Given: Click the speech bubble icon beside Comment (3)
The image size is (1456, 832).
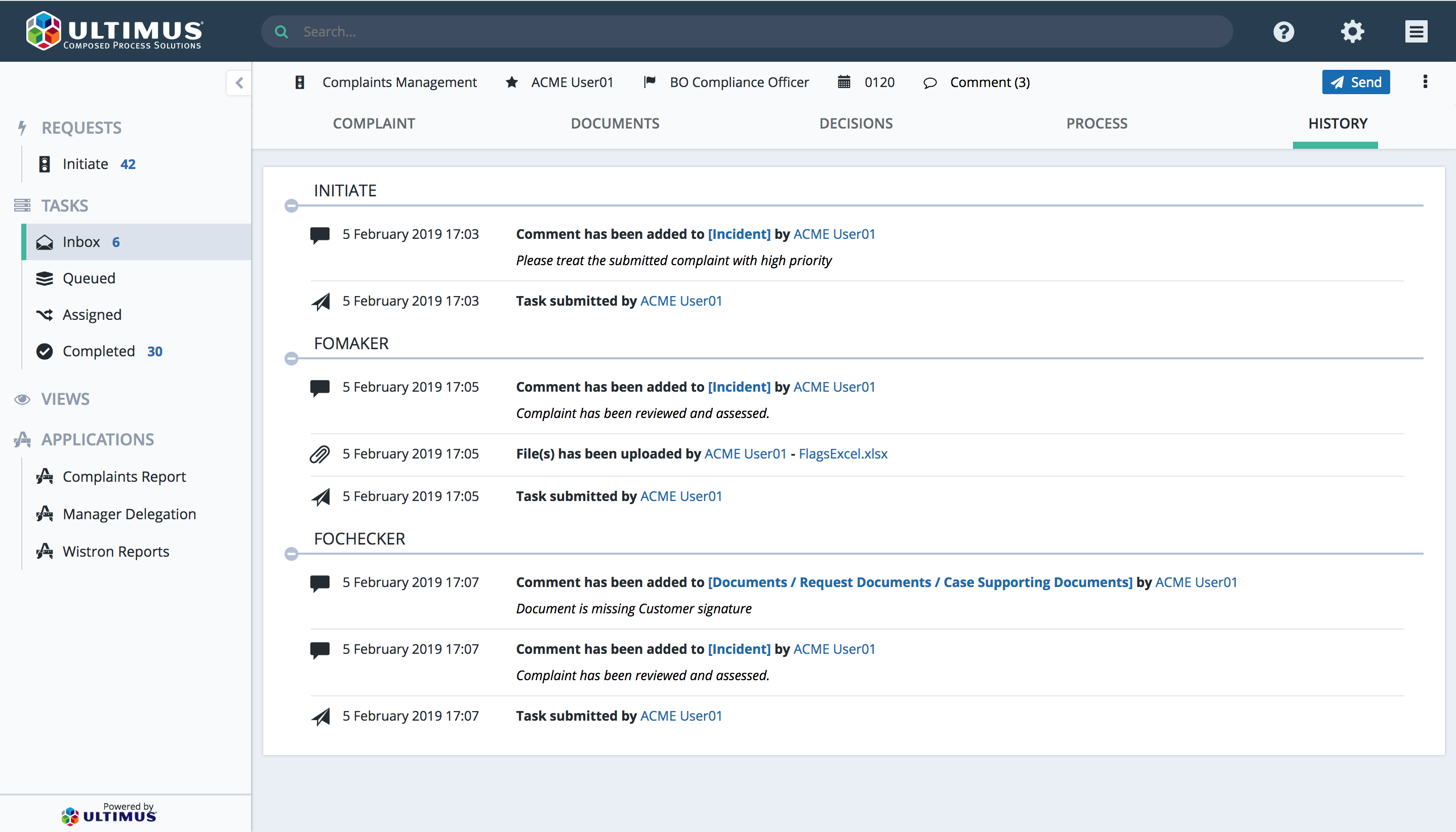Looking at the screenshot, I should pos(930,83).
